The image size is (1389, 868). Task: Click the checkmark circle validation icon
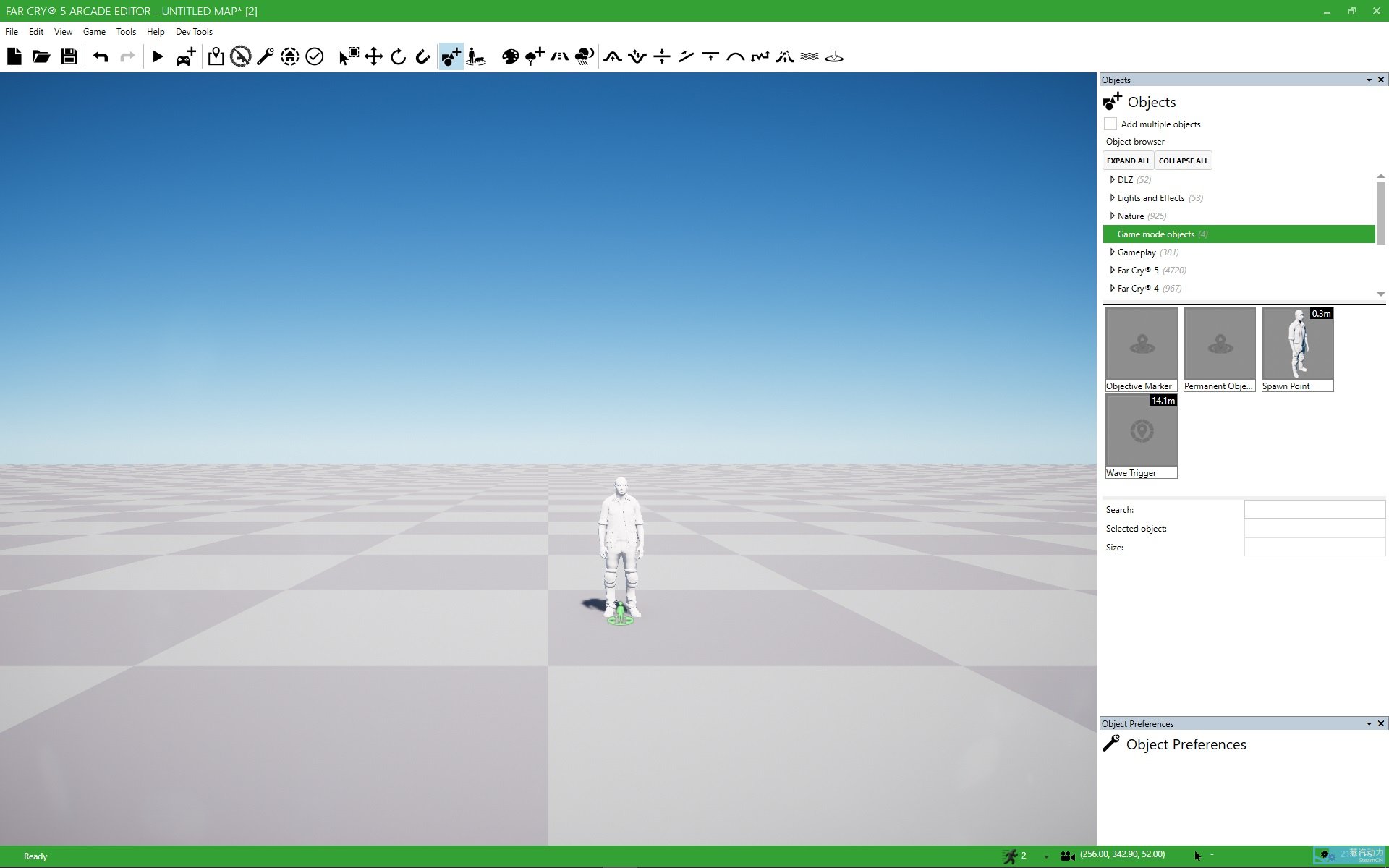tap(314, 56)
